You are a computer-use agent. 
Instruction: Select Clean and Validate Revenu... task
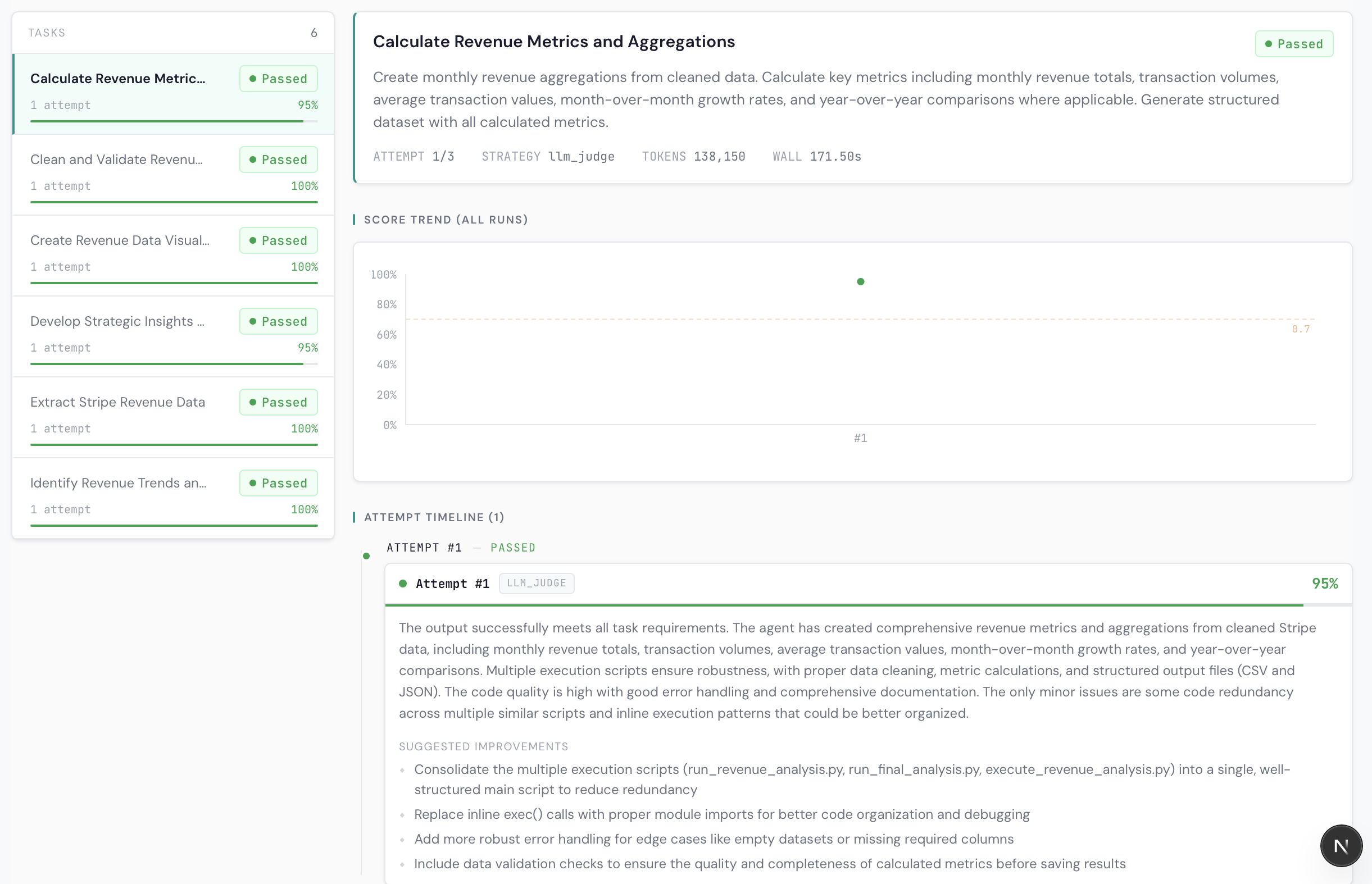tap(116, 160)
